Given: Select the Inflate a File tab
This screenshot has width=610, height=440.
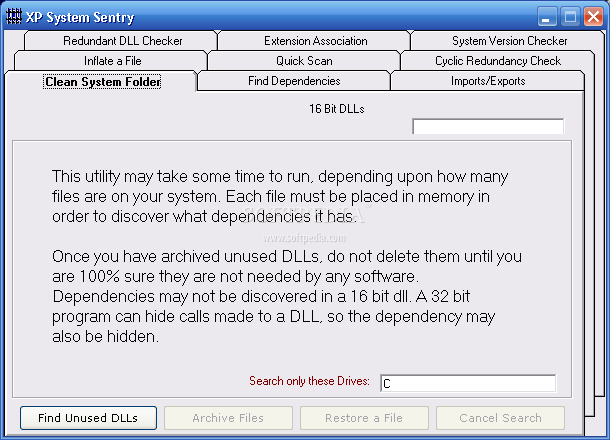Looking at the screenshot, I should click(112, 61).
